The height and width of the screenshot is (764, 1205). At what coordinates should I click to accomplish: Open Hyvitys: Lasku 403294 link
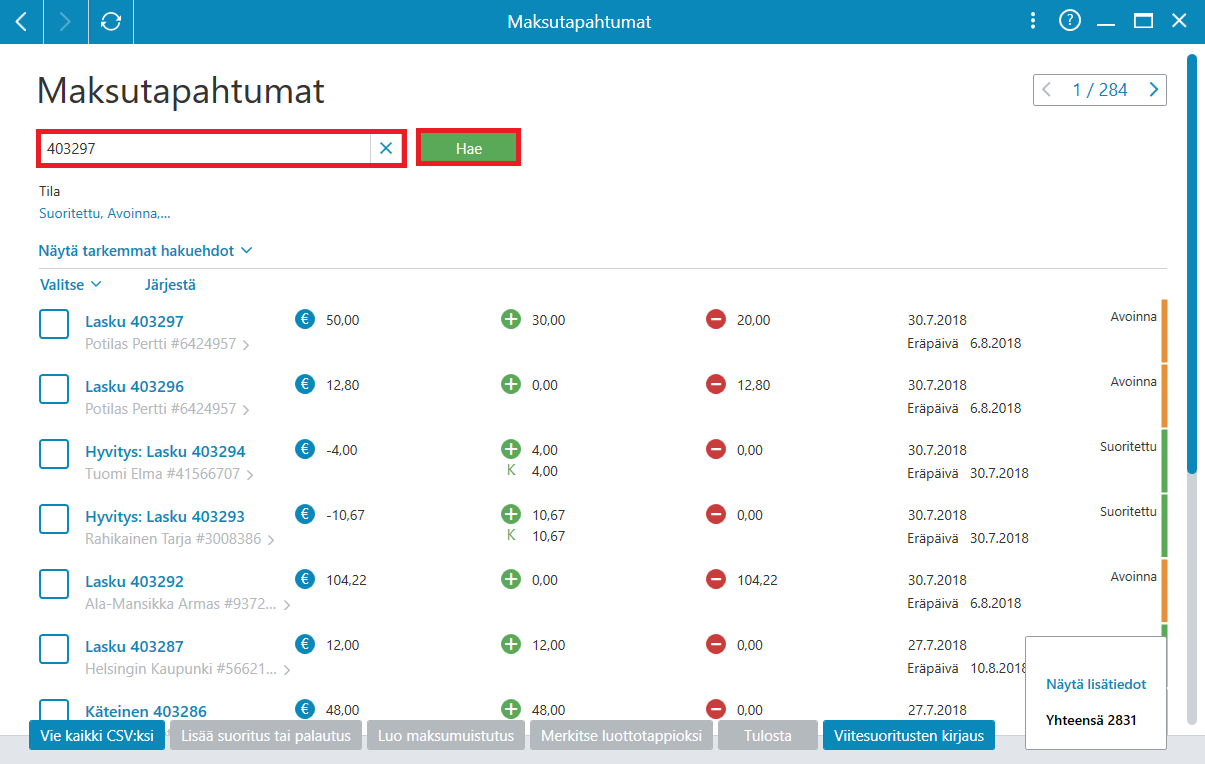coord(165,452)
